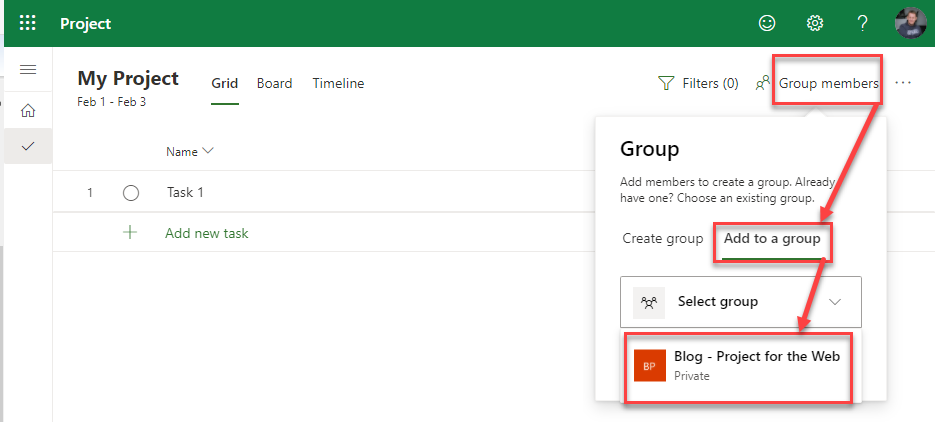Screen dimensions: 935x422
Task: Mark Task 1 as complete
Action: pos(130,193)
